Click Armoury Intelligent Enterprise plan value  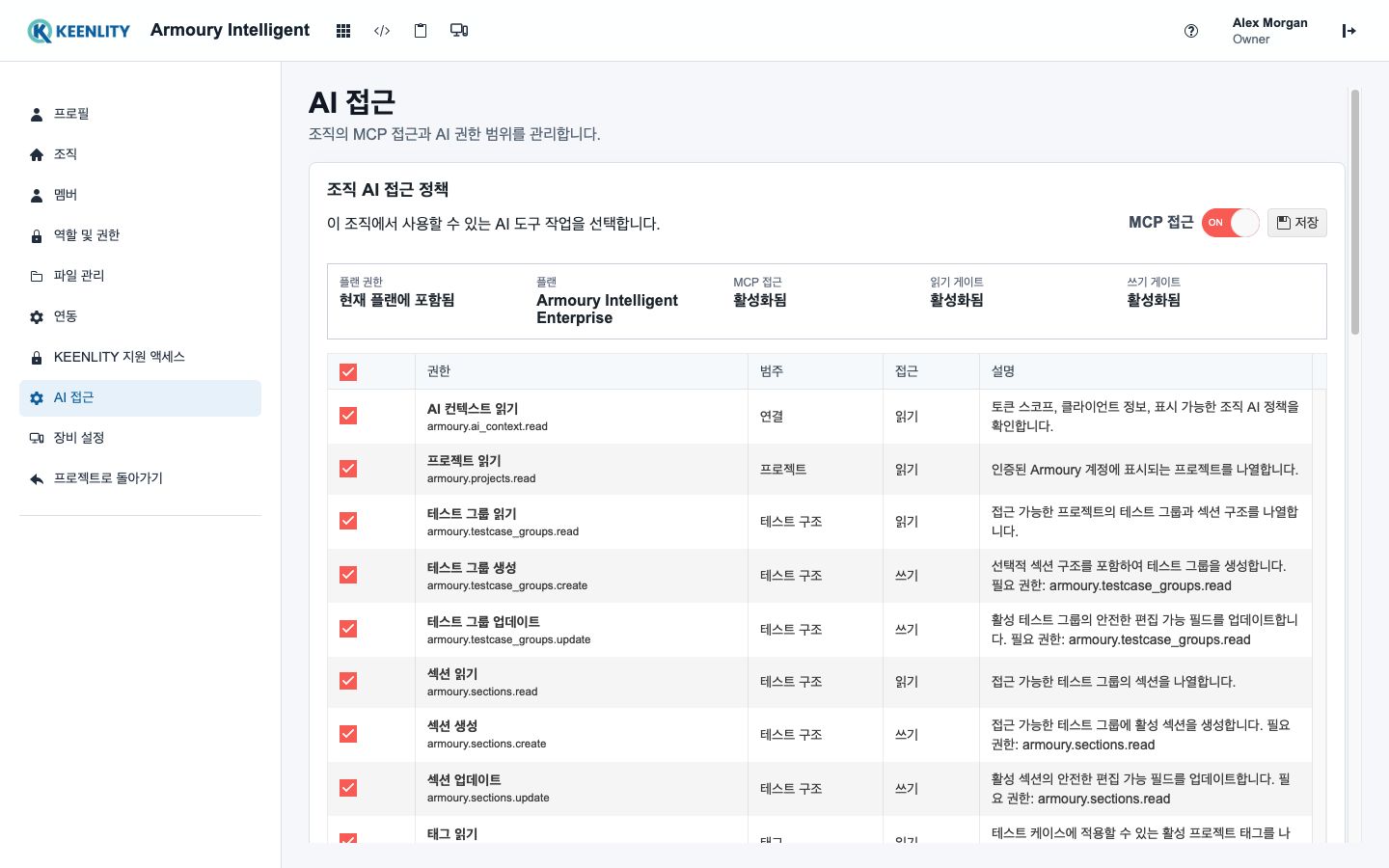[607, 310]
